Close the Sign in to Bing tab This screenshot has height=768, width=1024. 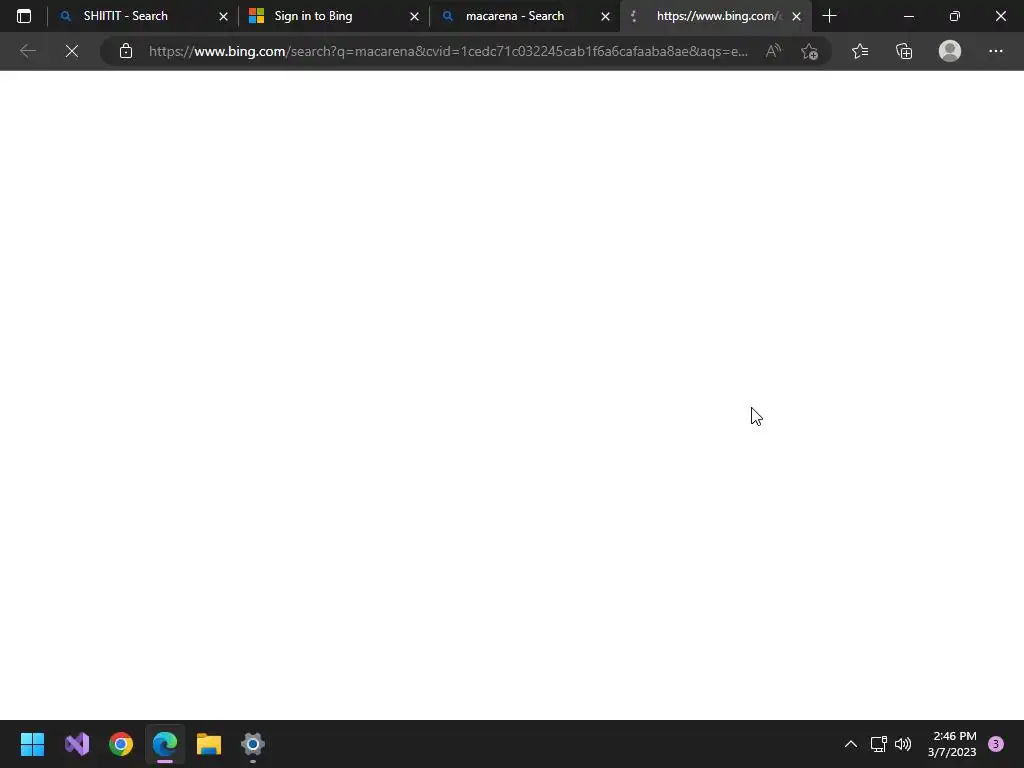(414, 16)
